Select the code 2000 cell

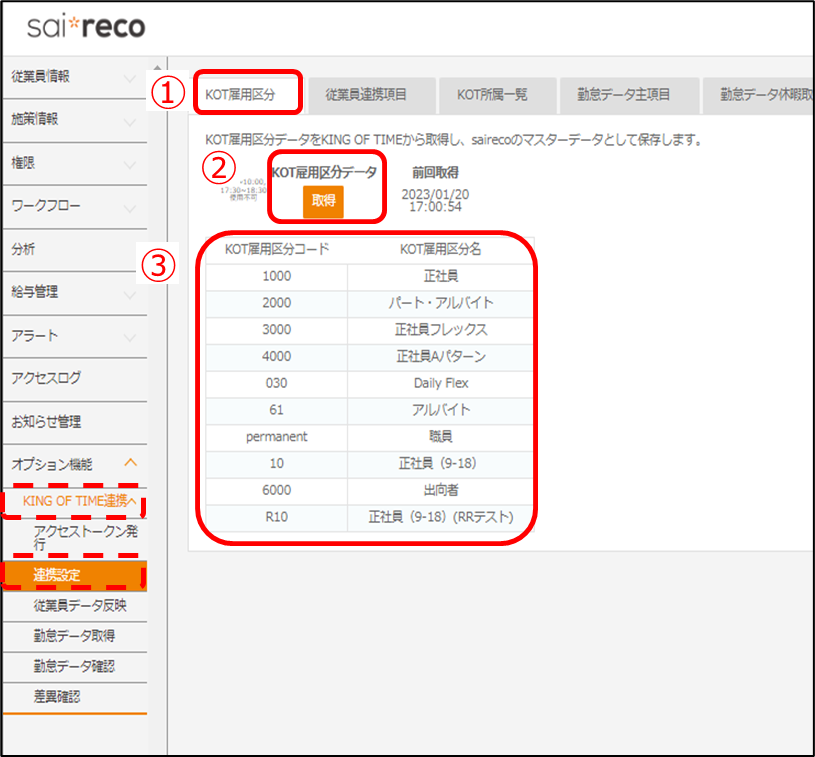[x=277, y=303]
